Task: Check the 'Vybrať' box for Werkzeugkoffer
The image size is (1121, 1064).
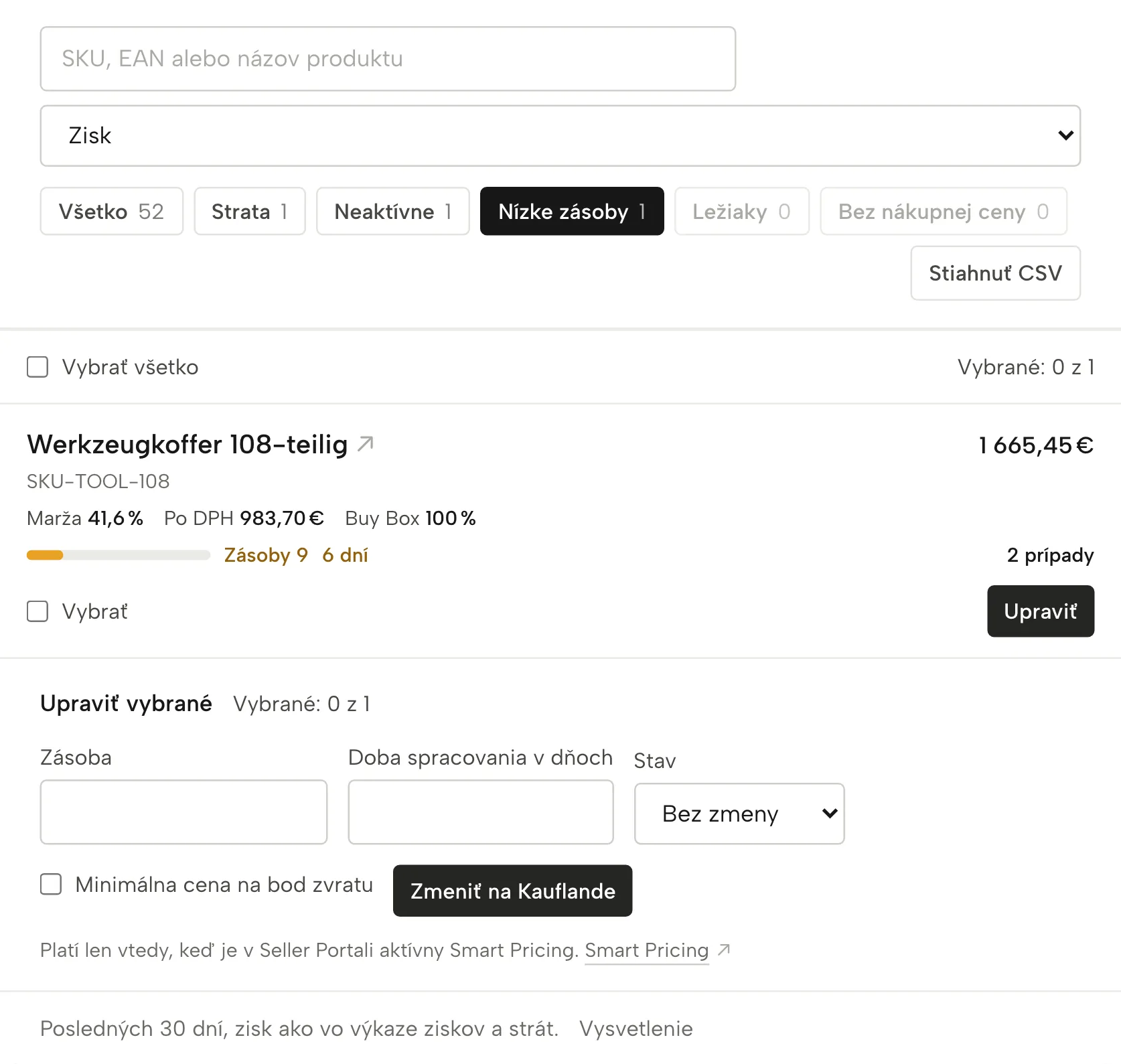Action: [x=38, y=611]
